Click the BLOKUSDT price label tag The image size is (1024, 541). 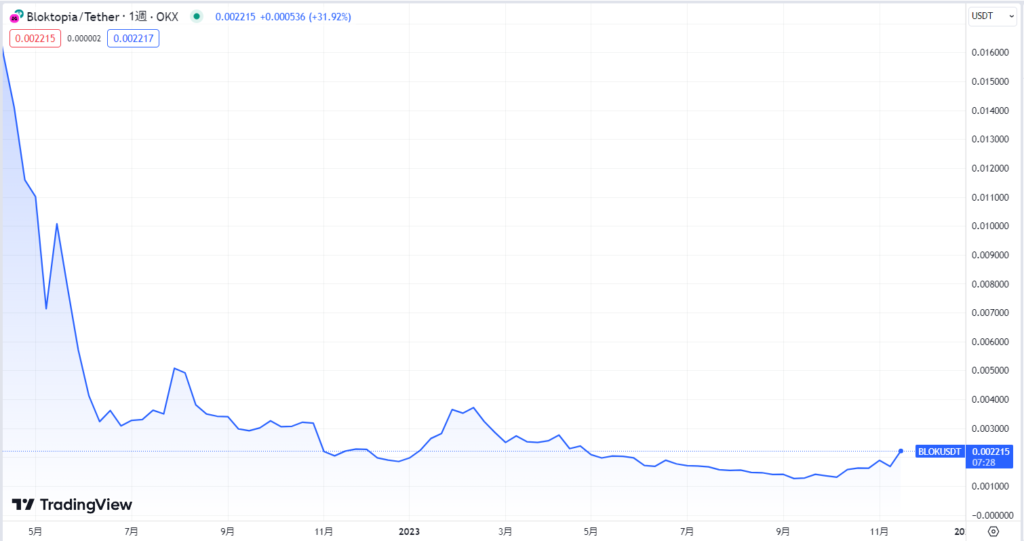click(940, 451)
